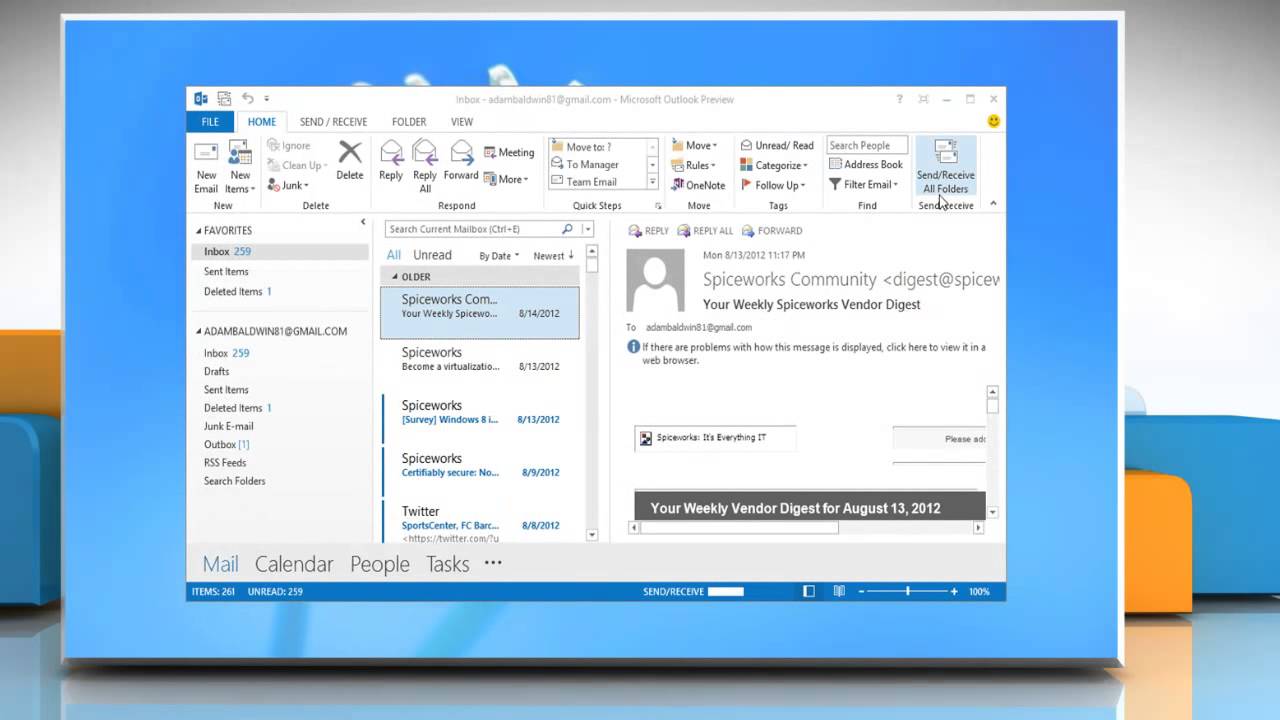Image resolution: width=1280 pixels, height=720 pixels.
Task: Switch to the VIEW tab
Action: click(x=462, y=122)
